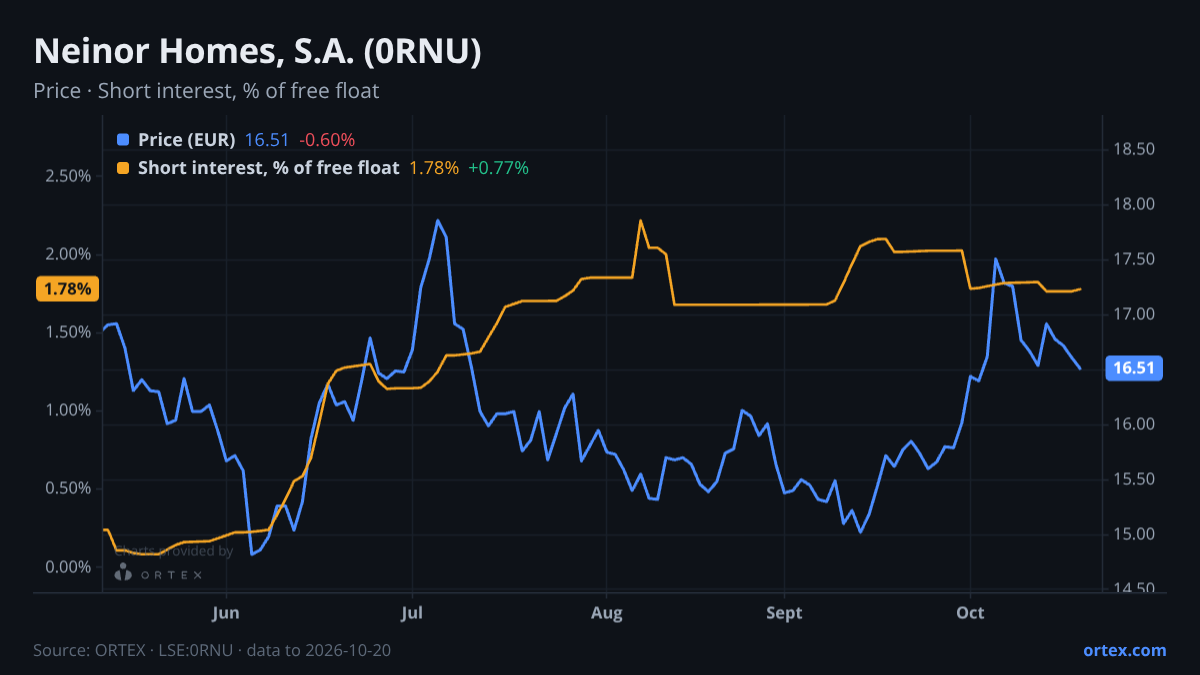This screenshot has width=1200, height=675.
Task: Click the Jun x-axis label
Action: pos(226,613)
